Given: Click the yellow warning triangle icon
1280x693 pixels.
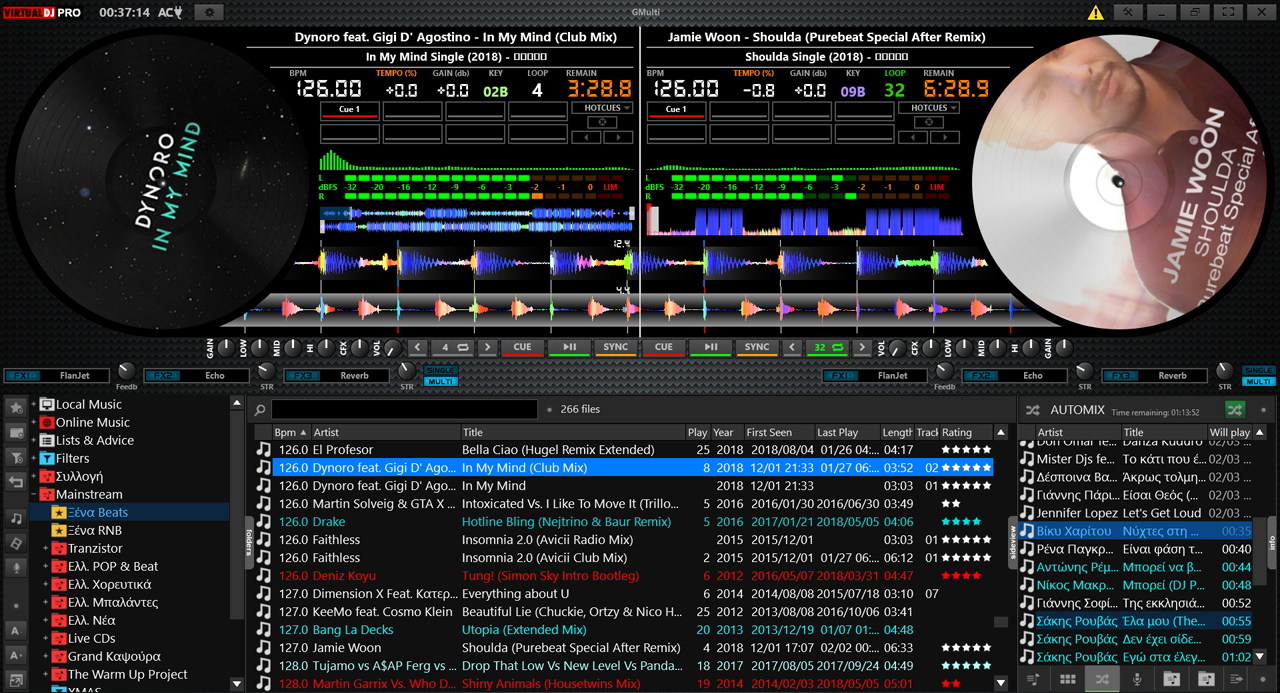Looking at the screenshot, I should 1097,13.
